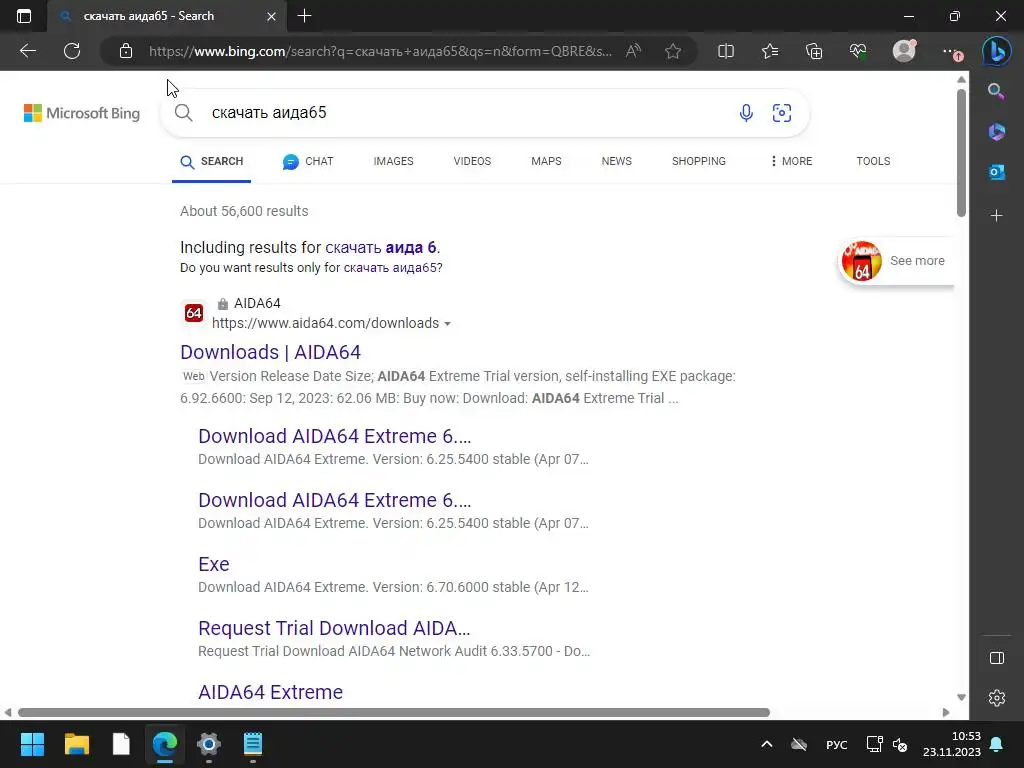Click the scroll down arrow
The height and width of the screenshot is (768, 1024).
961,697
